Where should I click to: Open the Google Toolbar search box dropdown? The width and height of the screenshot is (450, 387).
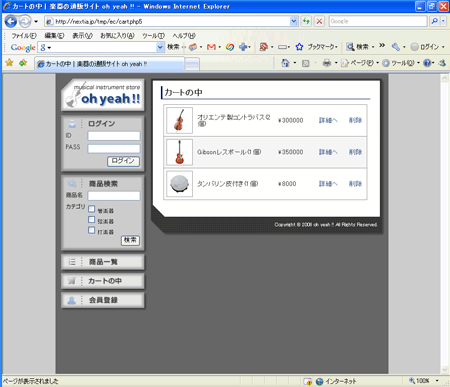(x=160, y=47)
